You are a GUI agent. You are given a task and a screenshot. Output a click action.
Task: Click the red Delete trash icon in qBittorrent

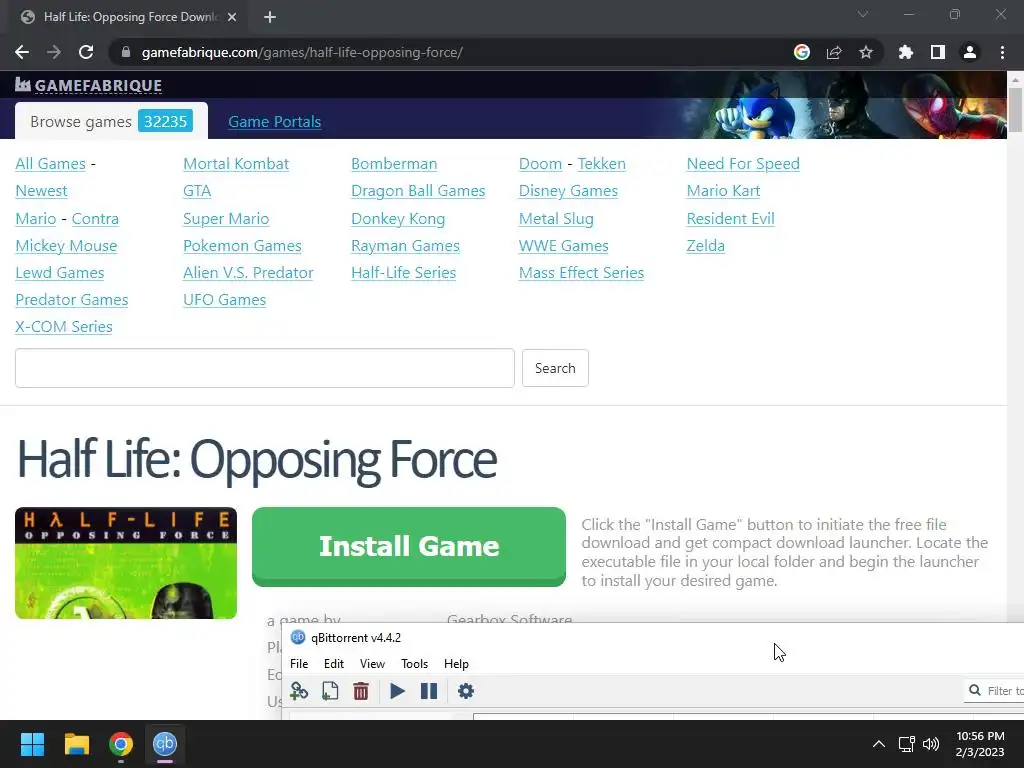pos(361,691)
